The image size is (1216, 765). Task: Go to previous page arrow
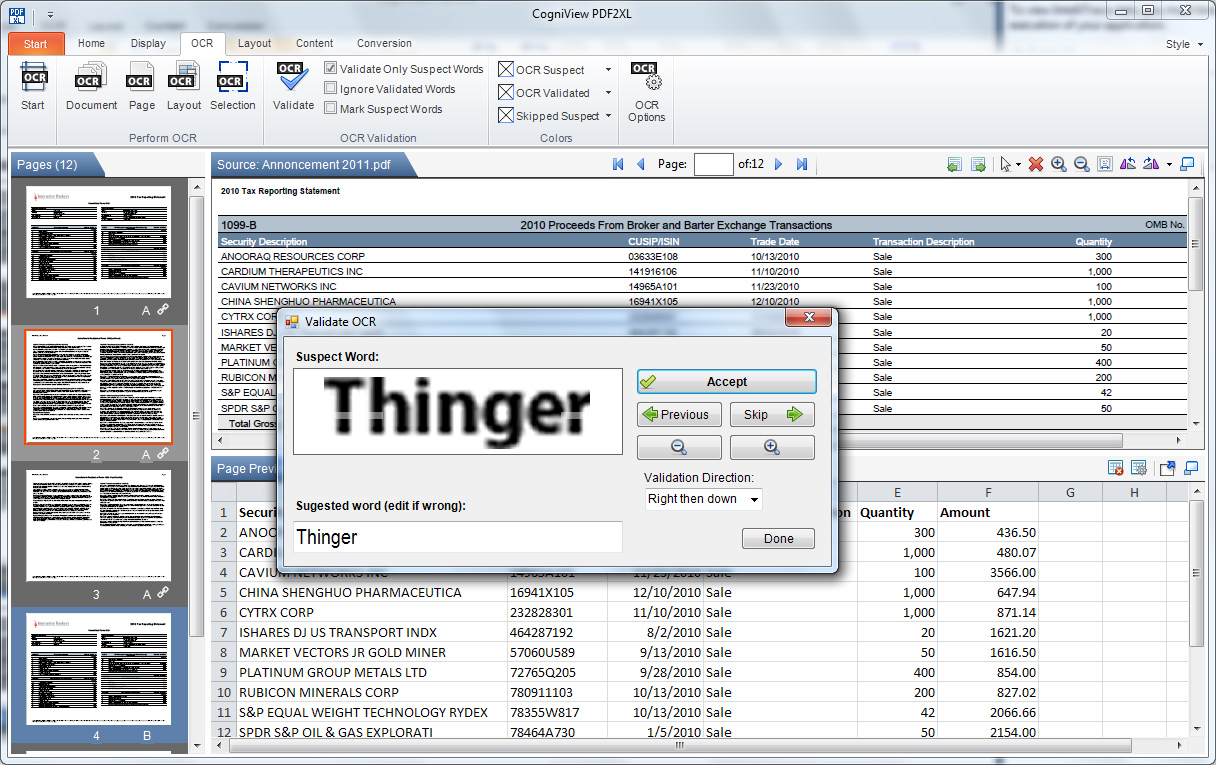[x=640, y=164]
